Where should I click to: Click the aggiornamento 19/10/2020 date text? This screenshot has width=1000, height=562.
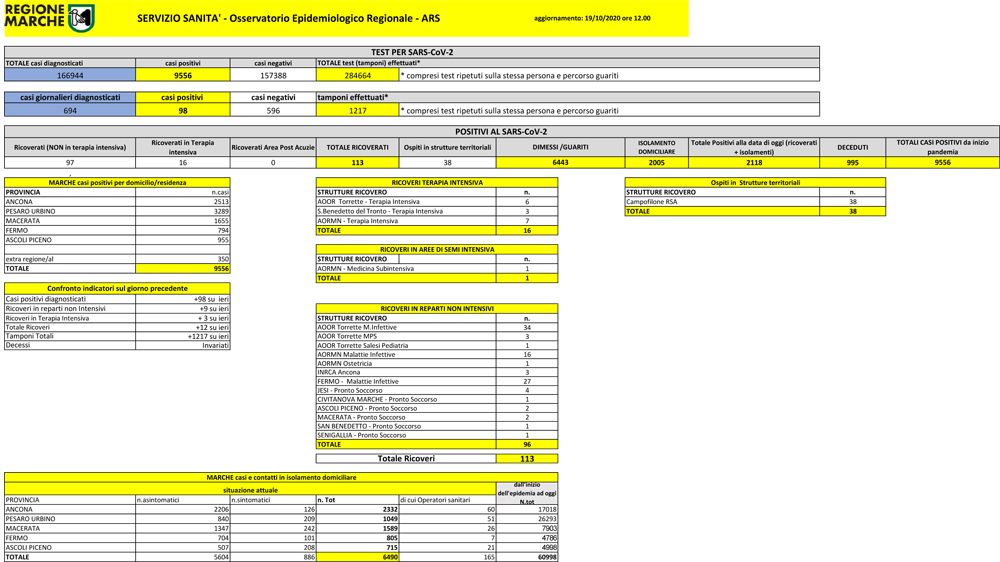click(592, 18)
